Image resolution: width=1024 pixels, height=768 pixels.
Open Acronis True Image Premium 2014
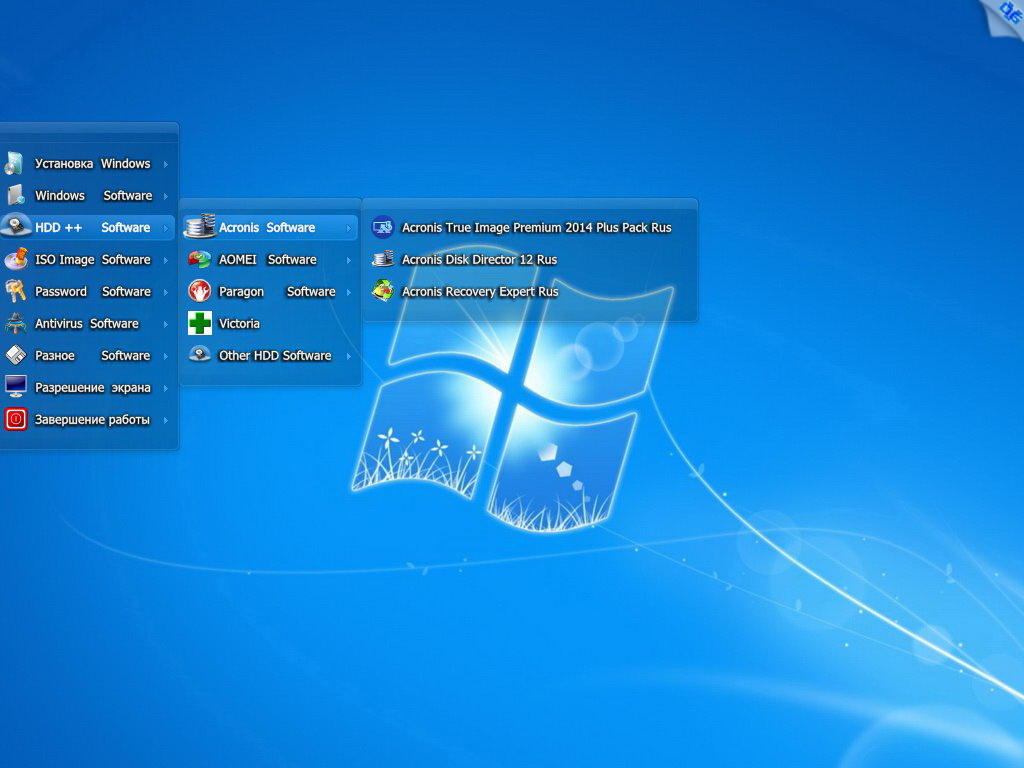pyautogui.click(x=536, y=227)
